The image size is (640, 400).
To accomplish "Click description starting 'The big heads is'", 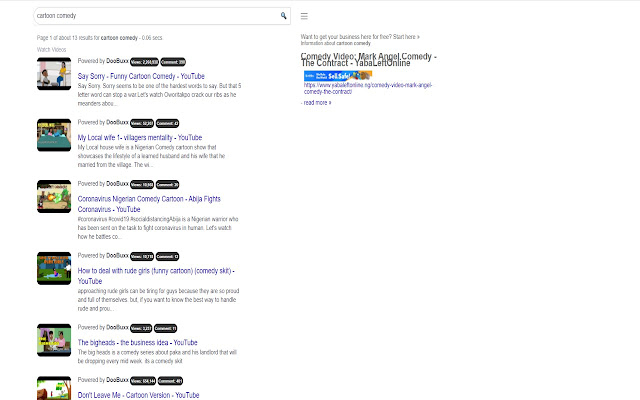I will click(x=157, y=357).
